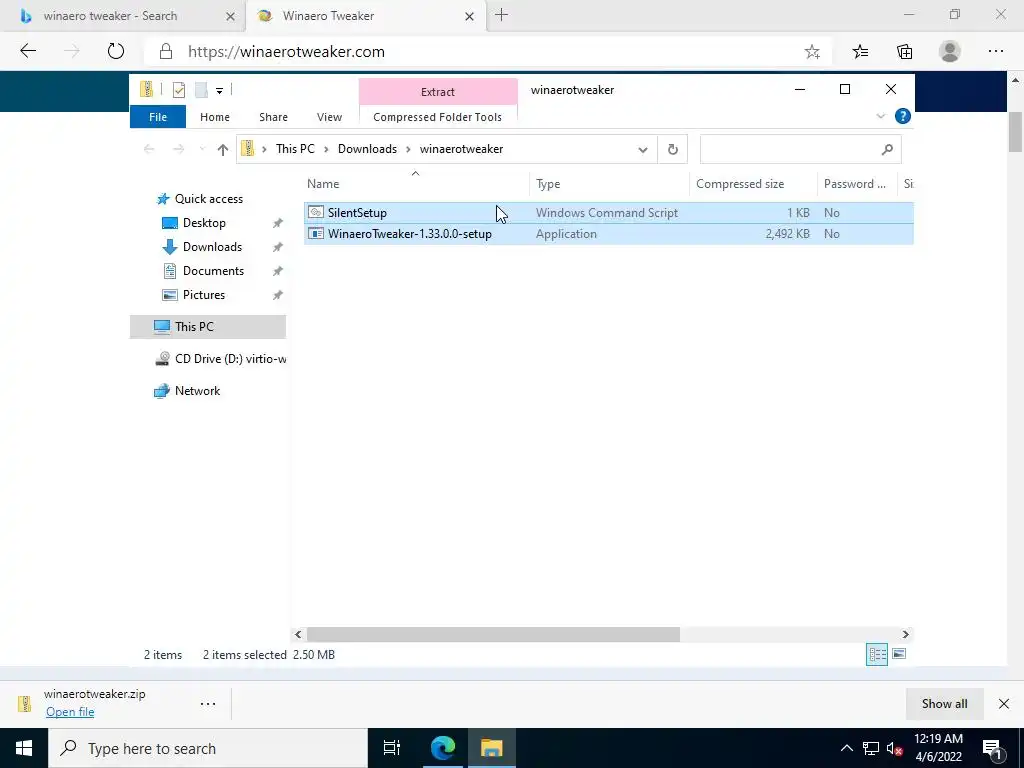This screenshot has width=1024, height=768.
Task: Open Quick access in navigation pane
Action: tap(208, 199)
